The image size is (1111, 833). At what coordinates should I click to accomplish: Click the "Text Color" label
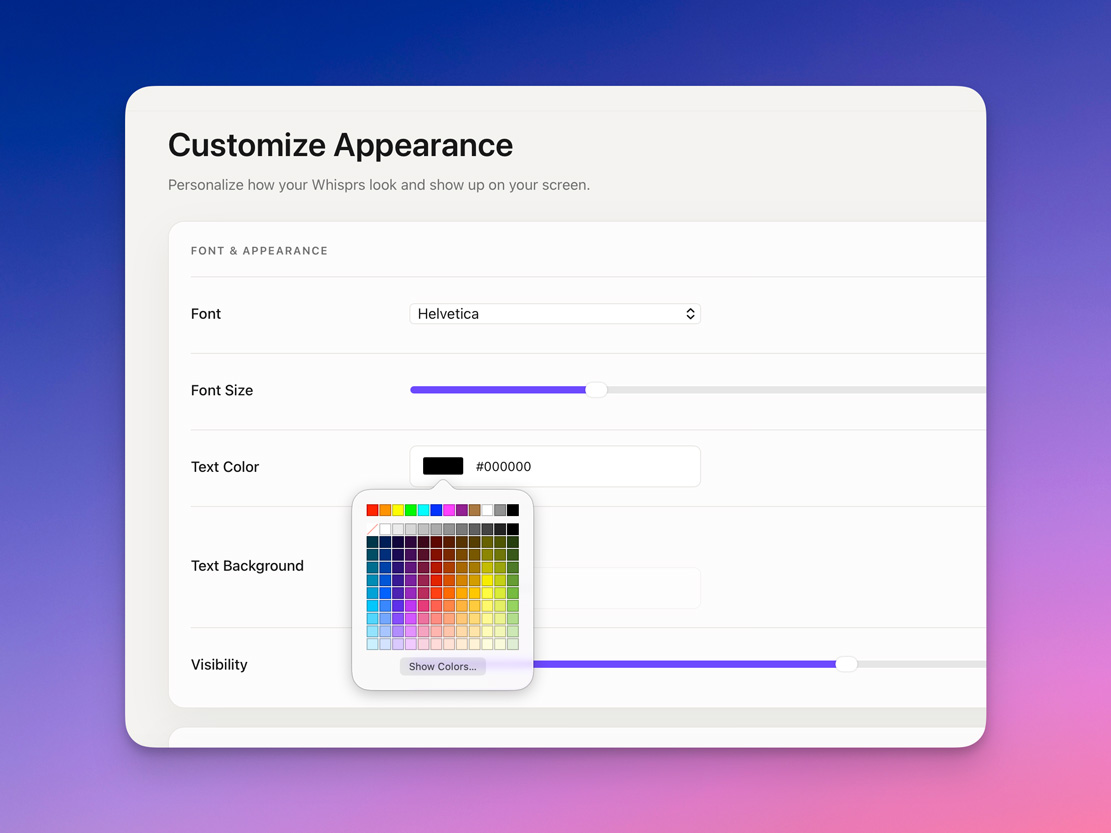[x=225, y=467]
